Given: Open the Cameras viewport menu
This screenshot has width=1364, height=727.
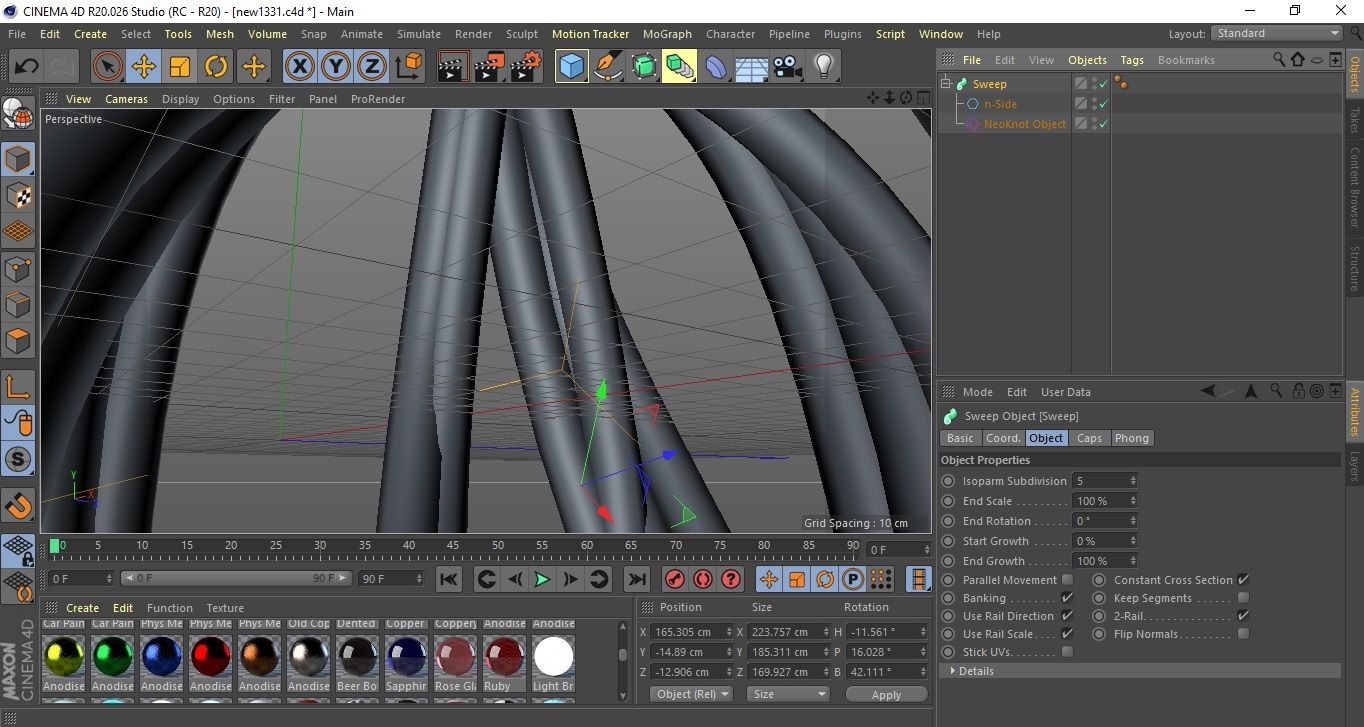Looking at the screenshot, I should [x=126, y=99].
